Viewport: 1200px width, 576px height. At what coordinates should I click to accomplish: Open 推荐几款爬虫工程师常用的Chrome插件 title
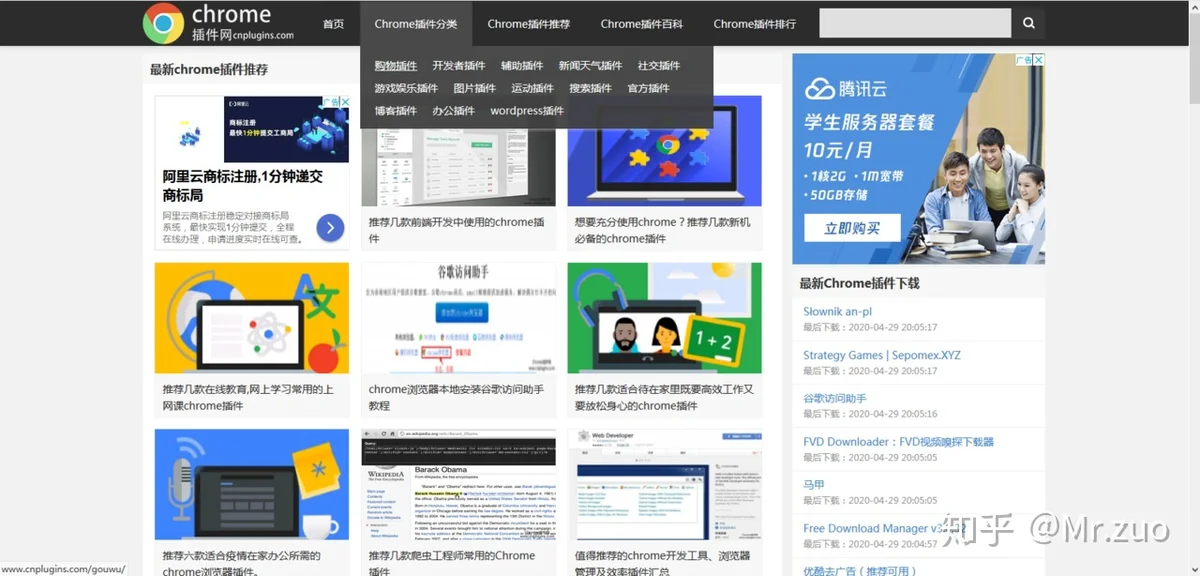452,564
